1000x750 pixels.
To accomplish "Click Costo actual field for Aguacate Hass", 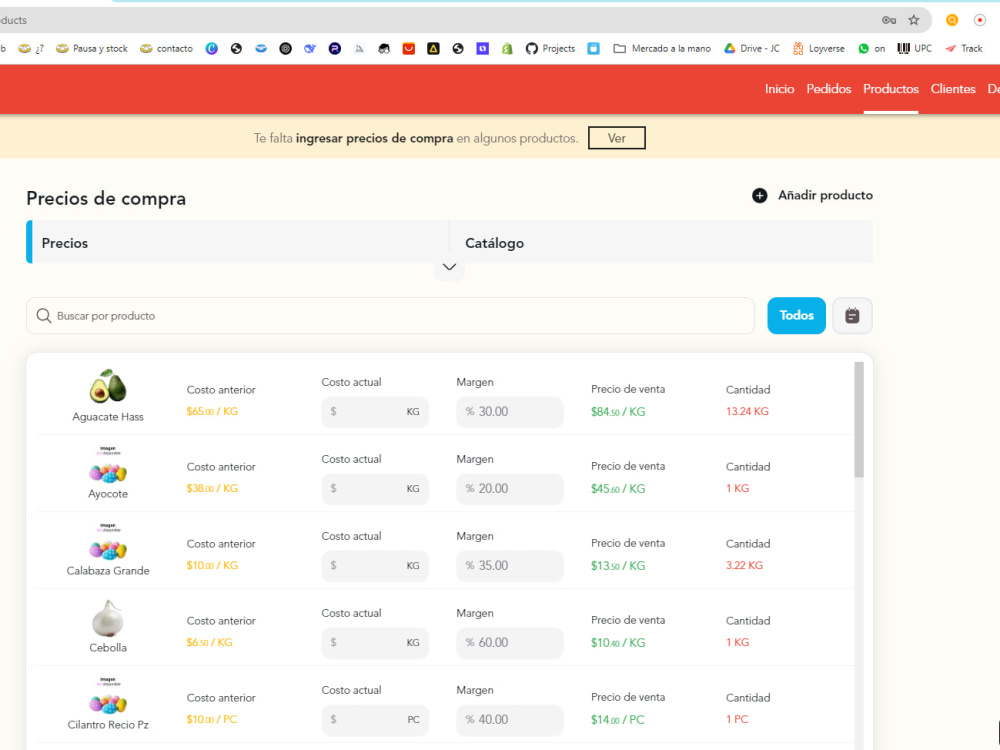I will click(x=375, y=412).
